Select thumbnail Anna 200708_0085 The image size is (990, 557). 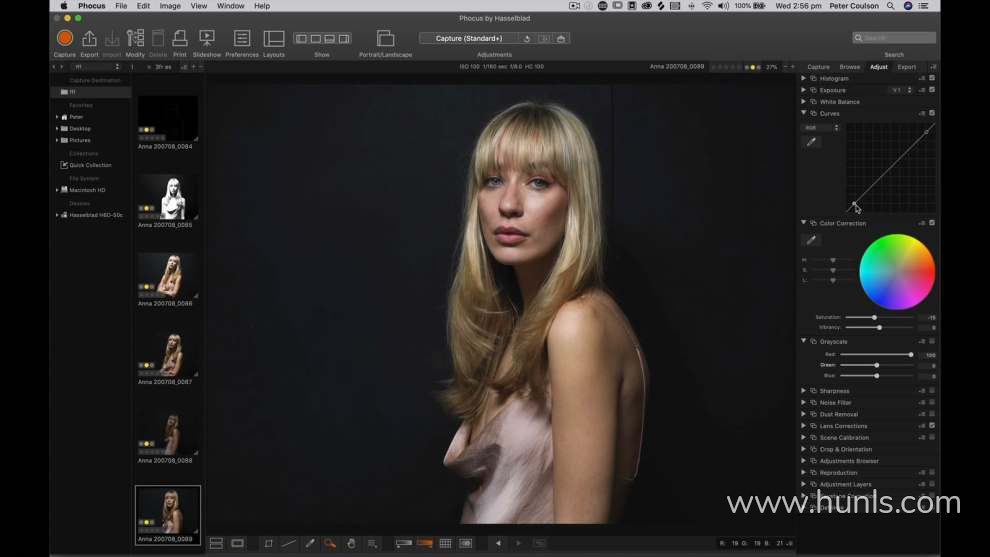[168, 198]
